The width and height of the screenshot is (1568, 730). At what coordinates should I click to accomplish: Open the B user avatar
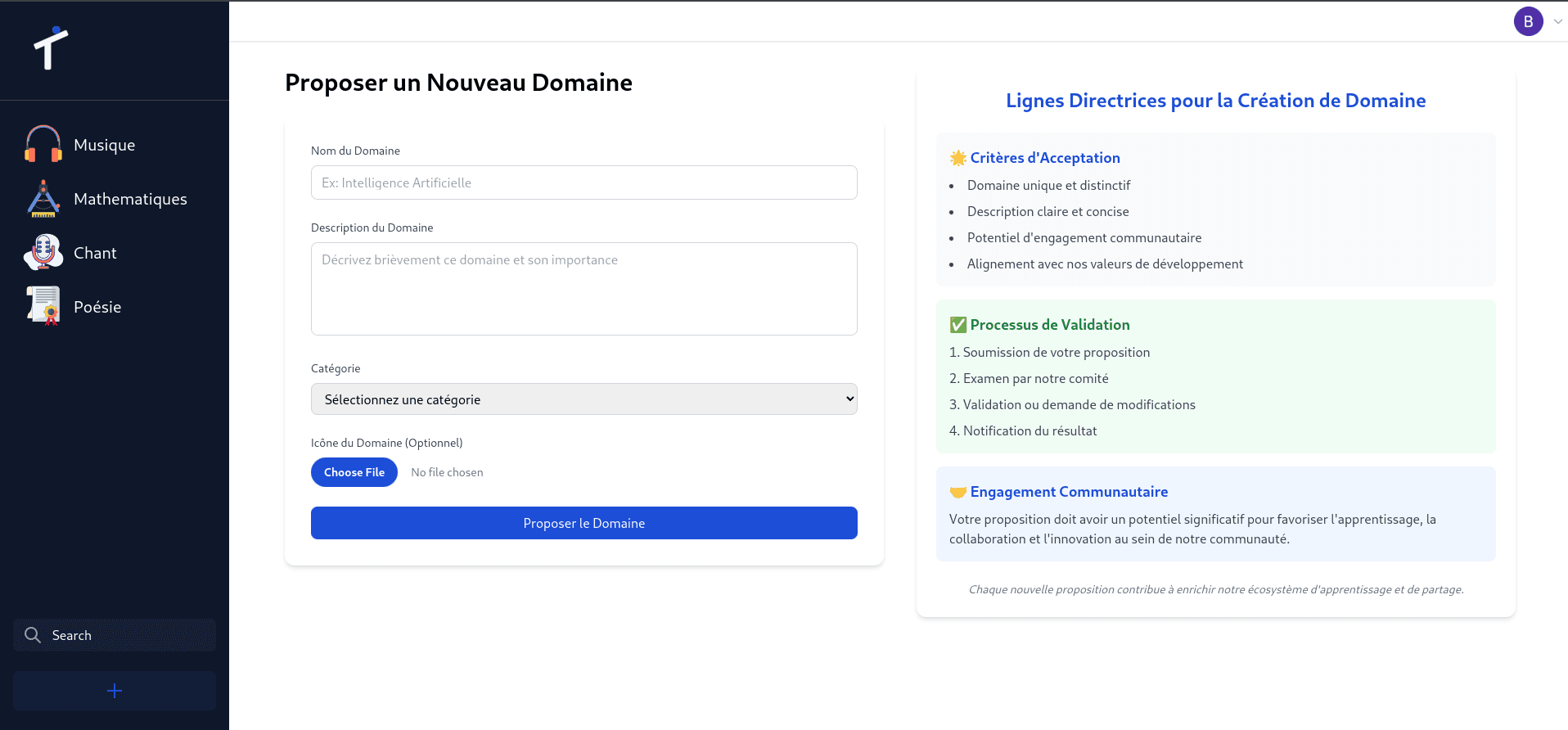(x=1528, y=21)
